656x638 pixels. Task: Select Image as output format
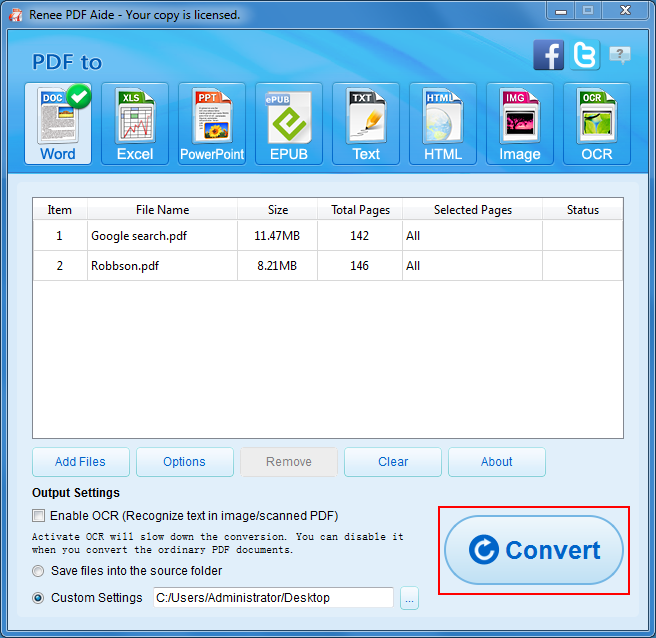pos(520,124)
